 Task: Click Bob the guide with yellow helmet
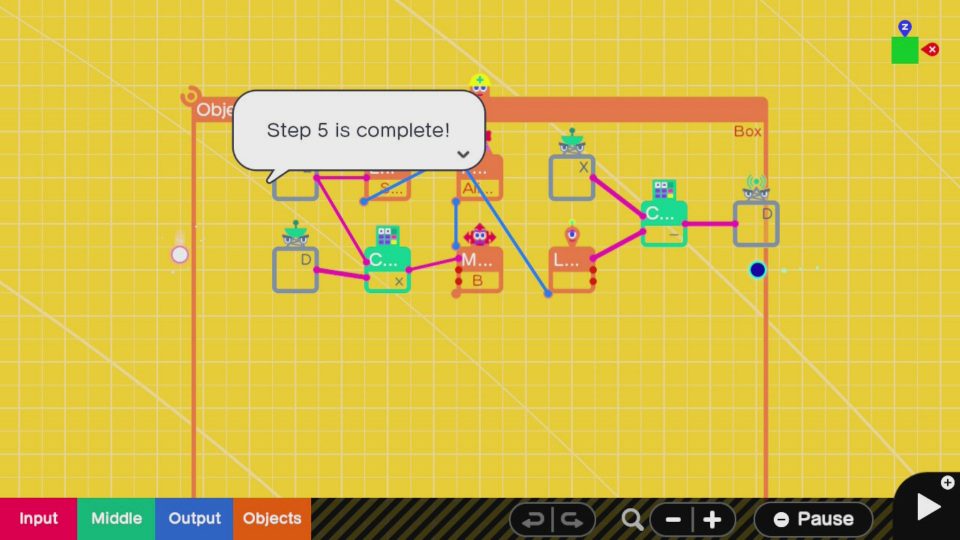coord(479,84)
